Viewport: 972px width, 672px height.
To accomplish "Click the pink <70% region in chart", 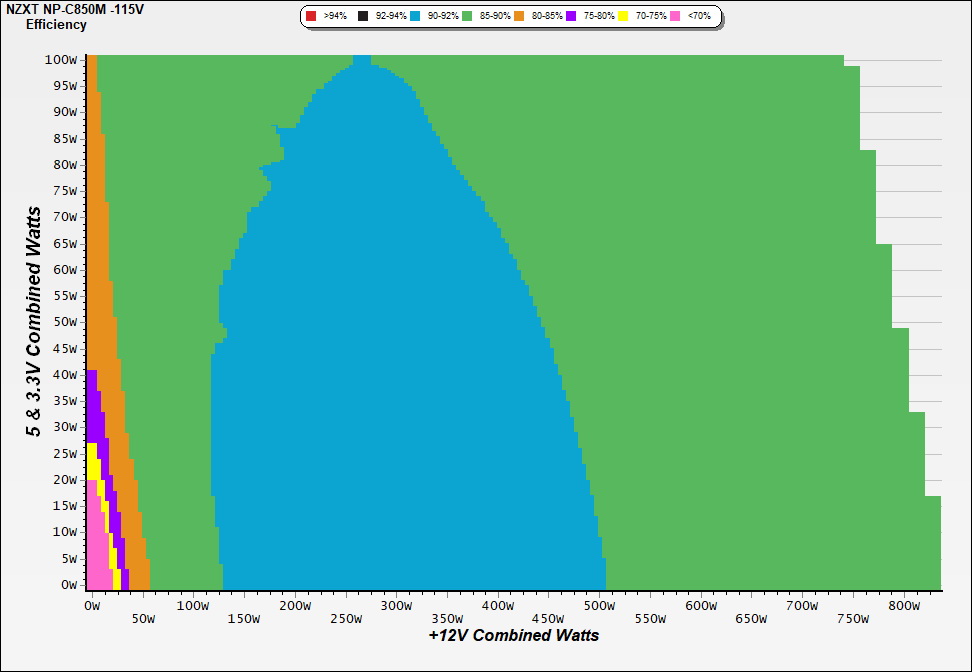I will [x=96, y=550].
